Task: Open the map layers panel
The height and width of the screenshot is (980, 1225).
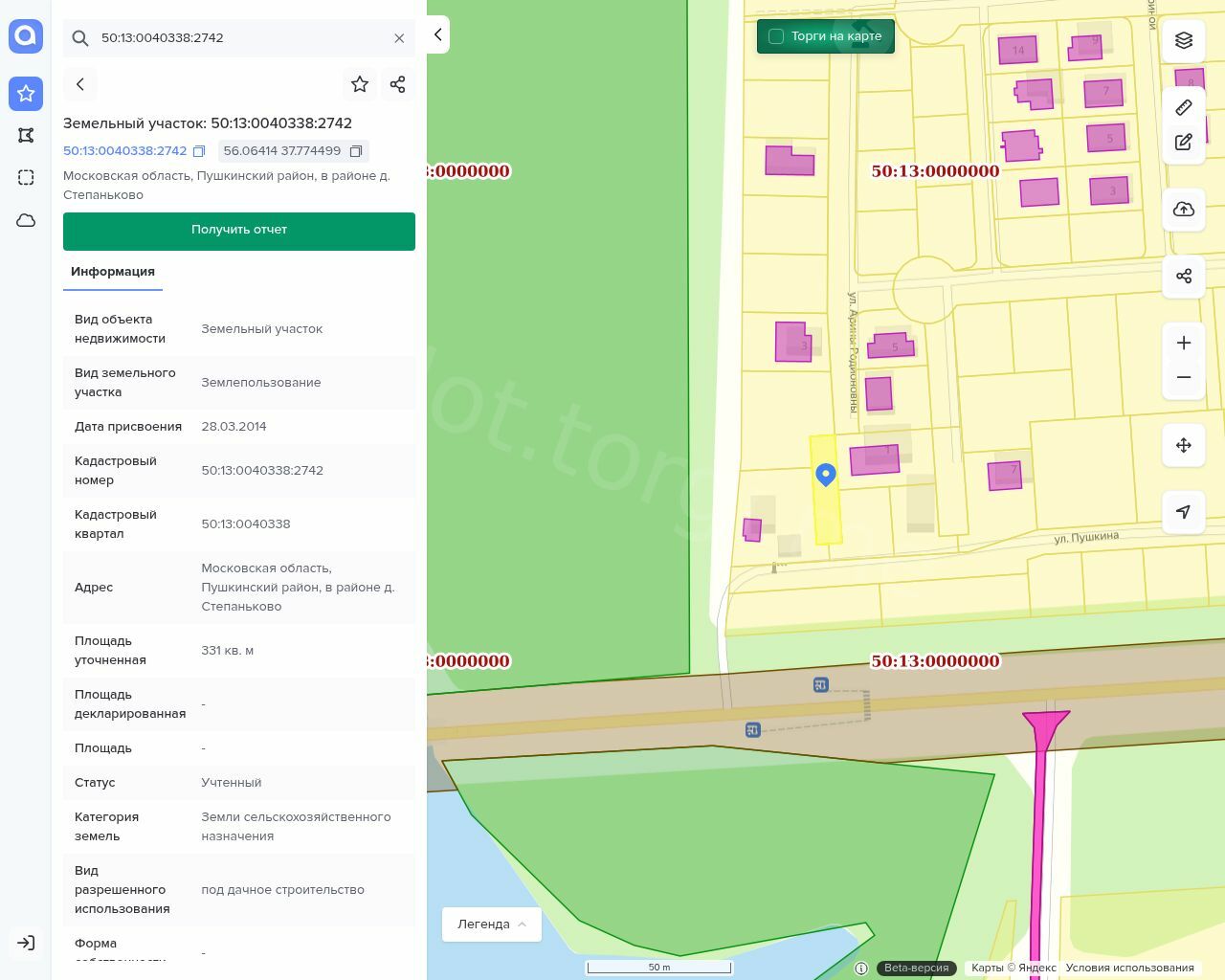Action: 1184,40
